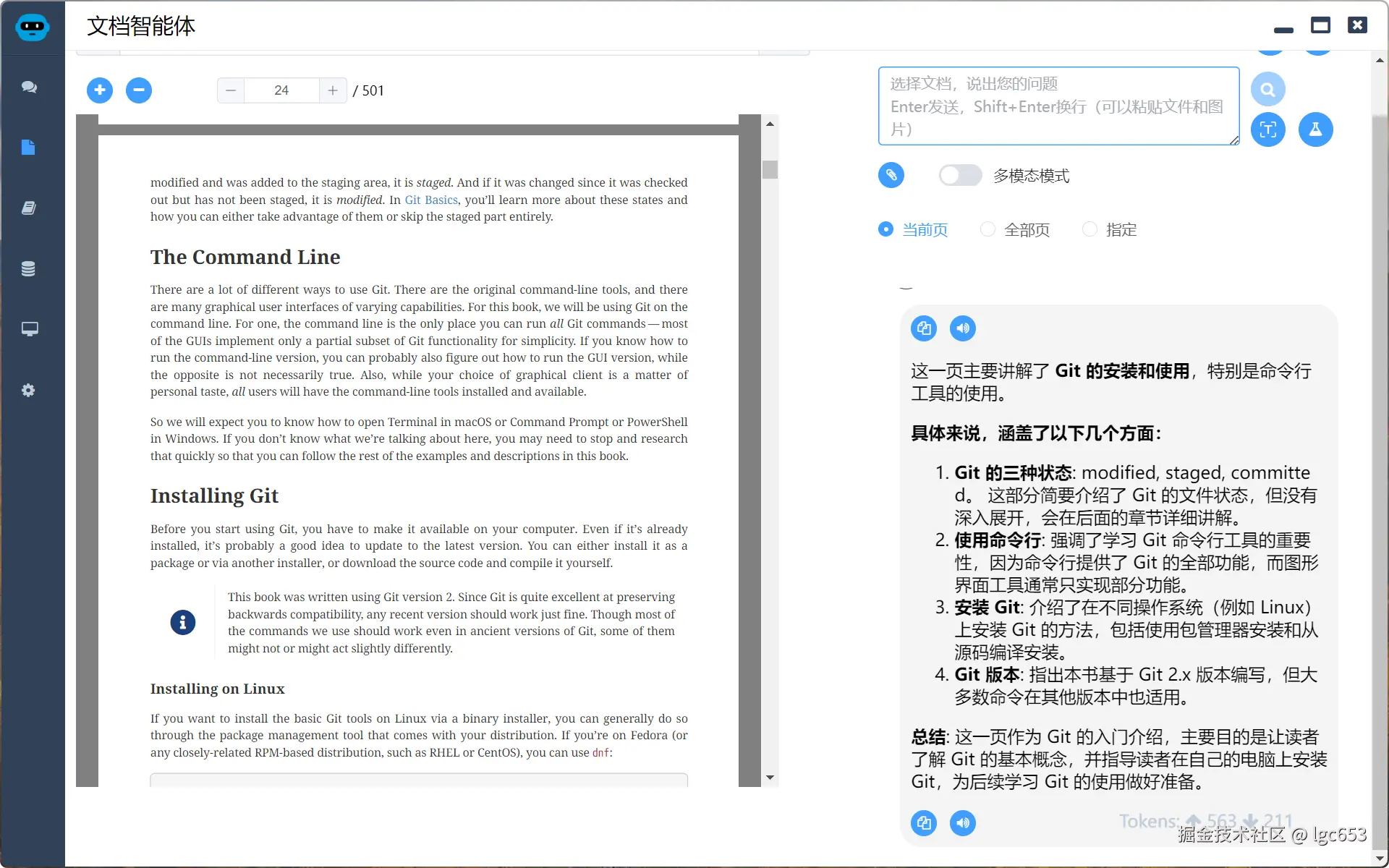Click the page number input showing 24
This screenshot has height=868, width=1389.
coord(281,90)
